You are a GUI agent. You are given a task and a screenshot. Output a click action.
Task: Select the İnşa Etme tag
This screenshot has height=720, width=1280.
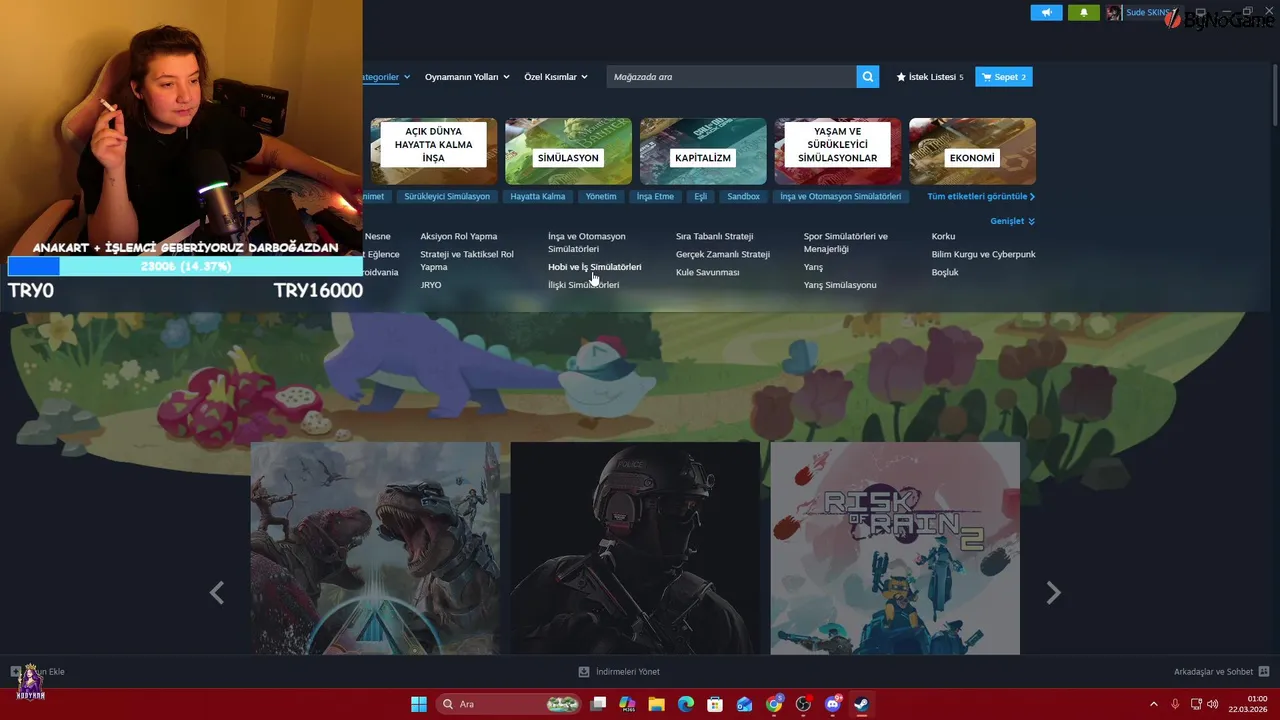(x=655, y=196)
